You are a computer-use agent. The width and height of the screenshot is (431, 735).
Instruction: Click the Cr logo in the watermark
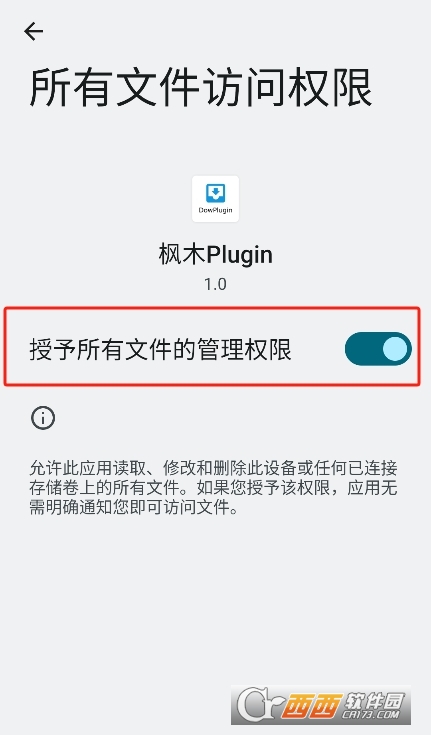(259, 705)
